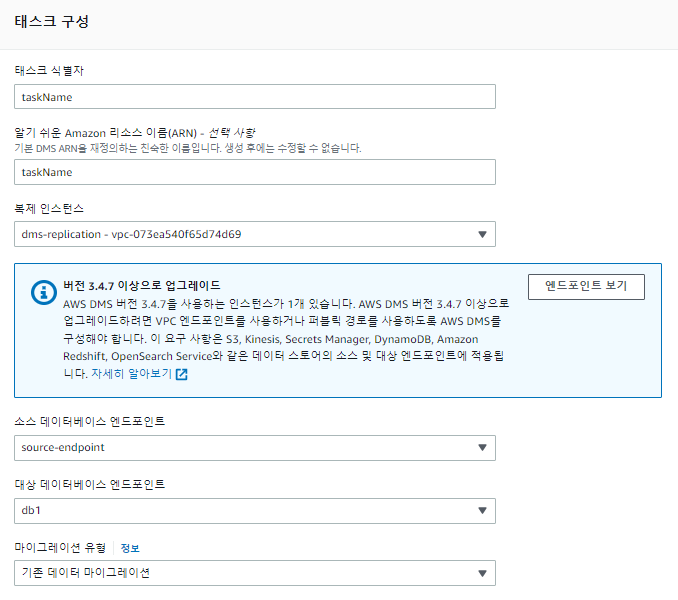Click the task identifier input field
The height and width of the screenshot is (600, 678).
click(x=255, y=97)
